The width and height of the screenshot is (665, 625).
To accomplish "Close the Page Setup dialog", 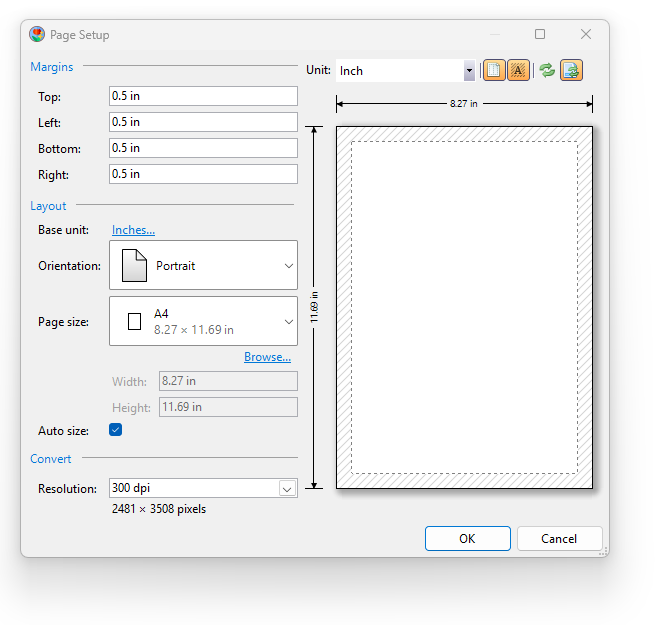I will tap(586, 34).
